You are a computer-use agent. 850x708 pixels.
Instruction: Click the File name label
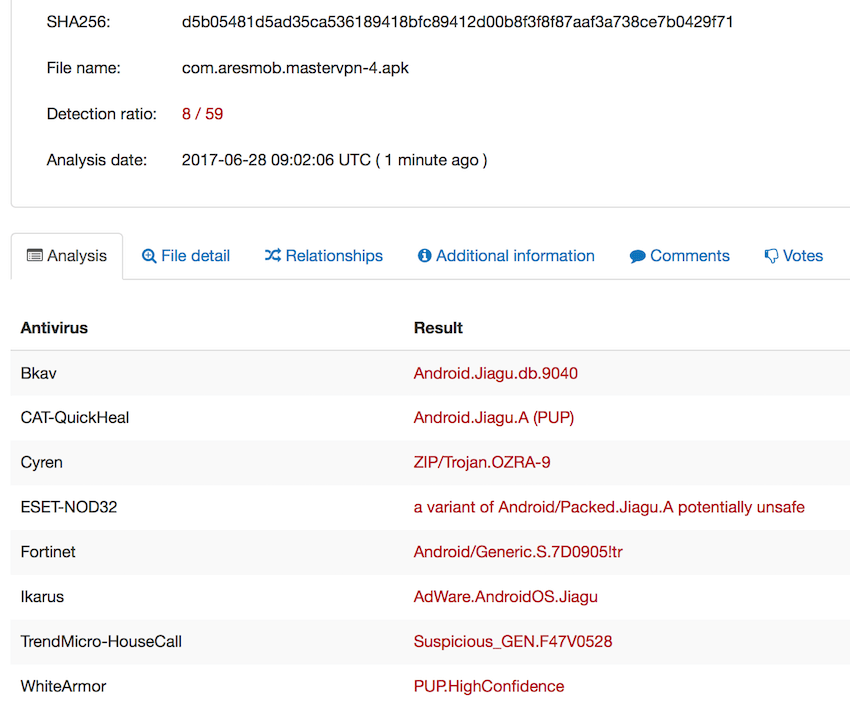point(83,68)
